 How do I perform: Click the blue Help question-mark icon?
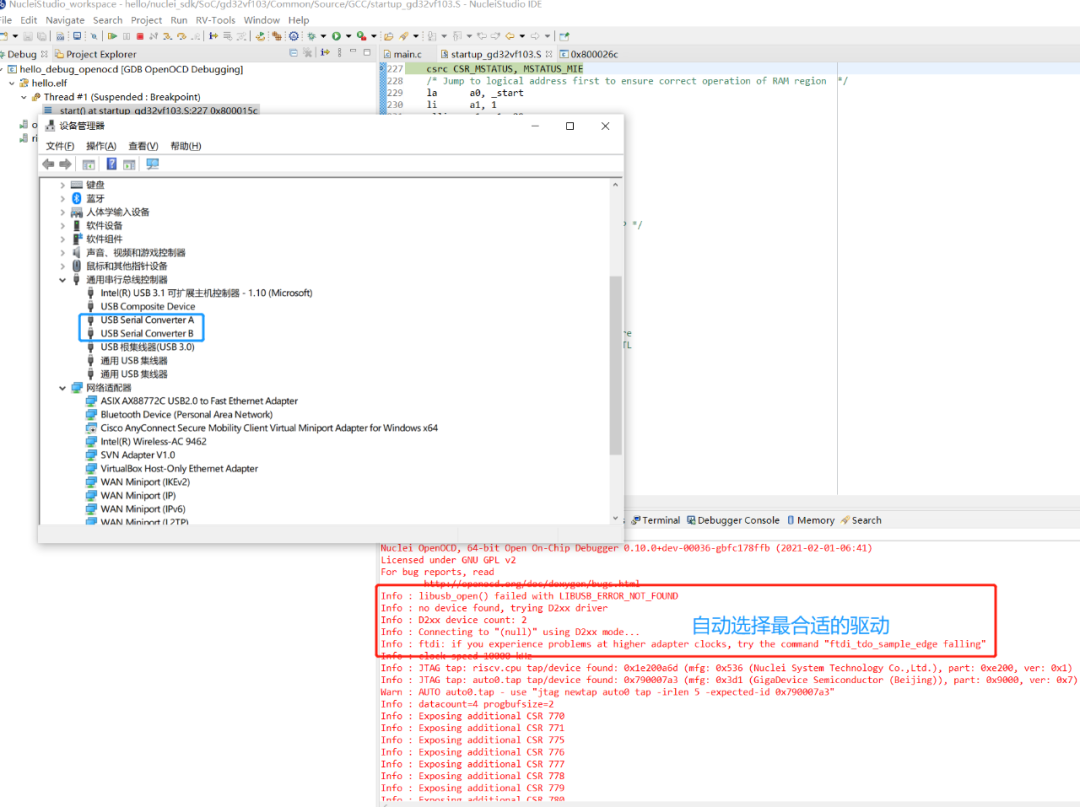click(111, 164)
